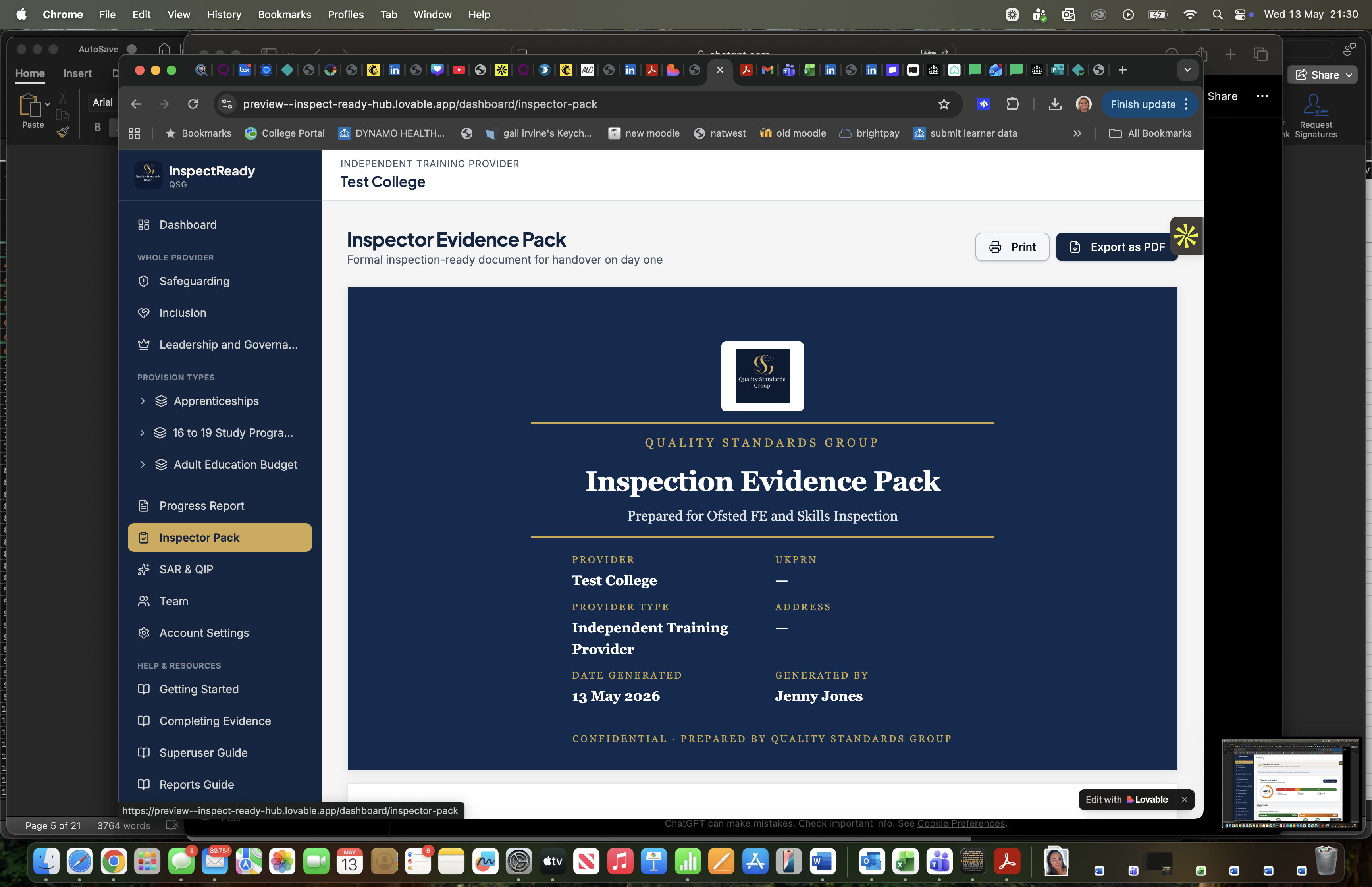Switch to Word's Insert ribbon tab
1372x887 pixels.
[x=77, y=73]
